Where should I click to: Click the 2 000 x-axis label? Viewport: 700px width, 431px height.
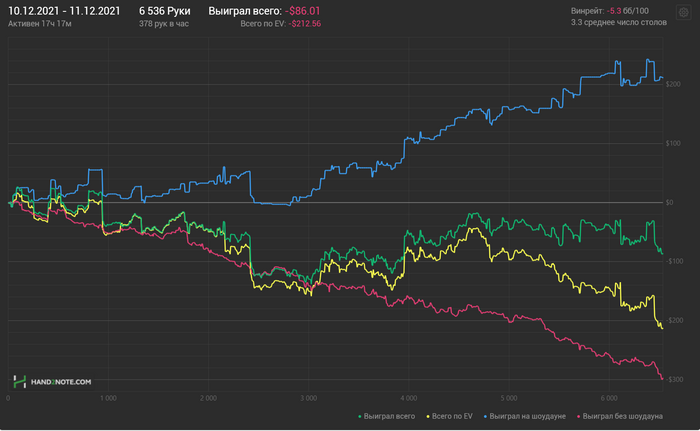point(208,398)
